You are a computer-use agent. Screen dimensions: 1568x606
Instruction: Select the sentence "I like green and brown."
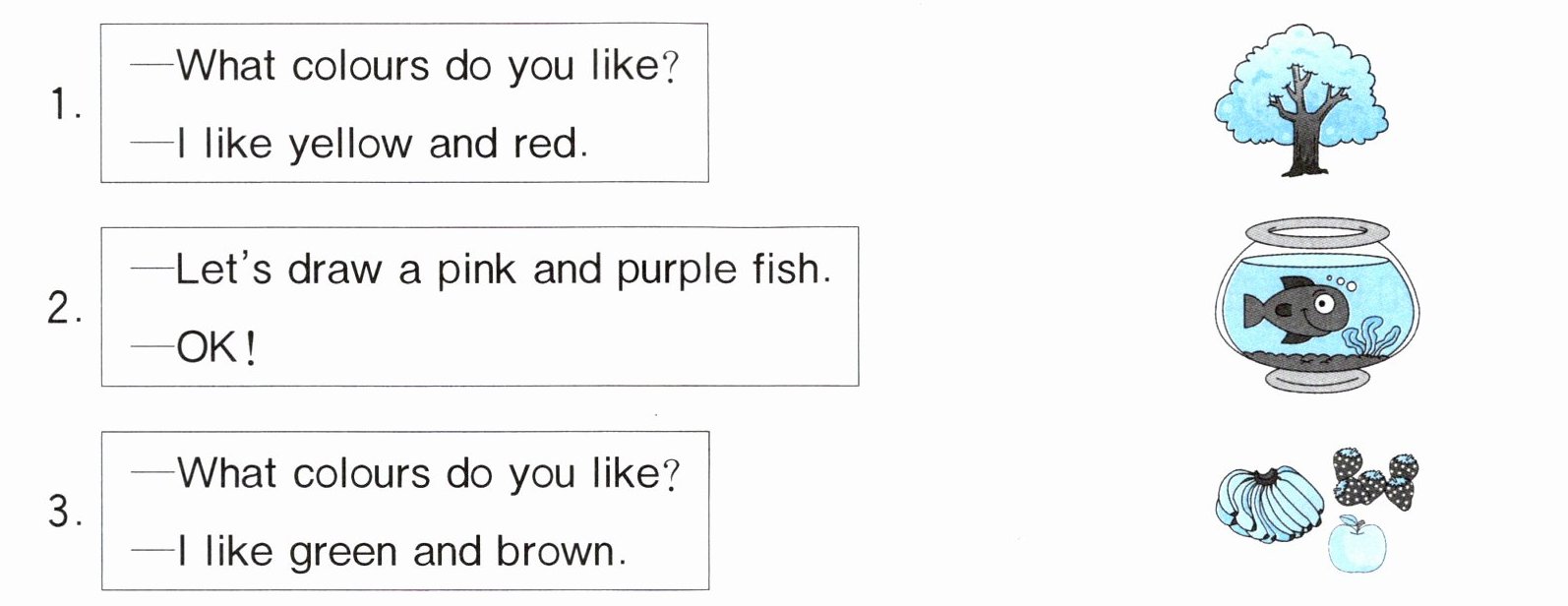400,552
